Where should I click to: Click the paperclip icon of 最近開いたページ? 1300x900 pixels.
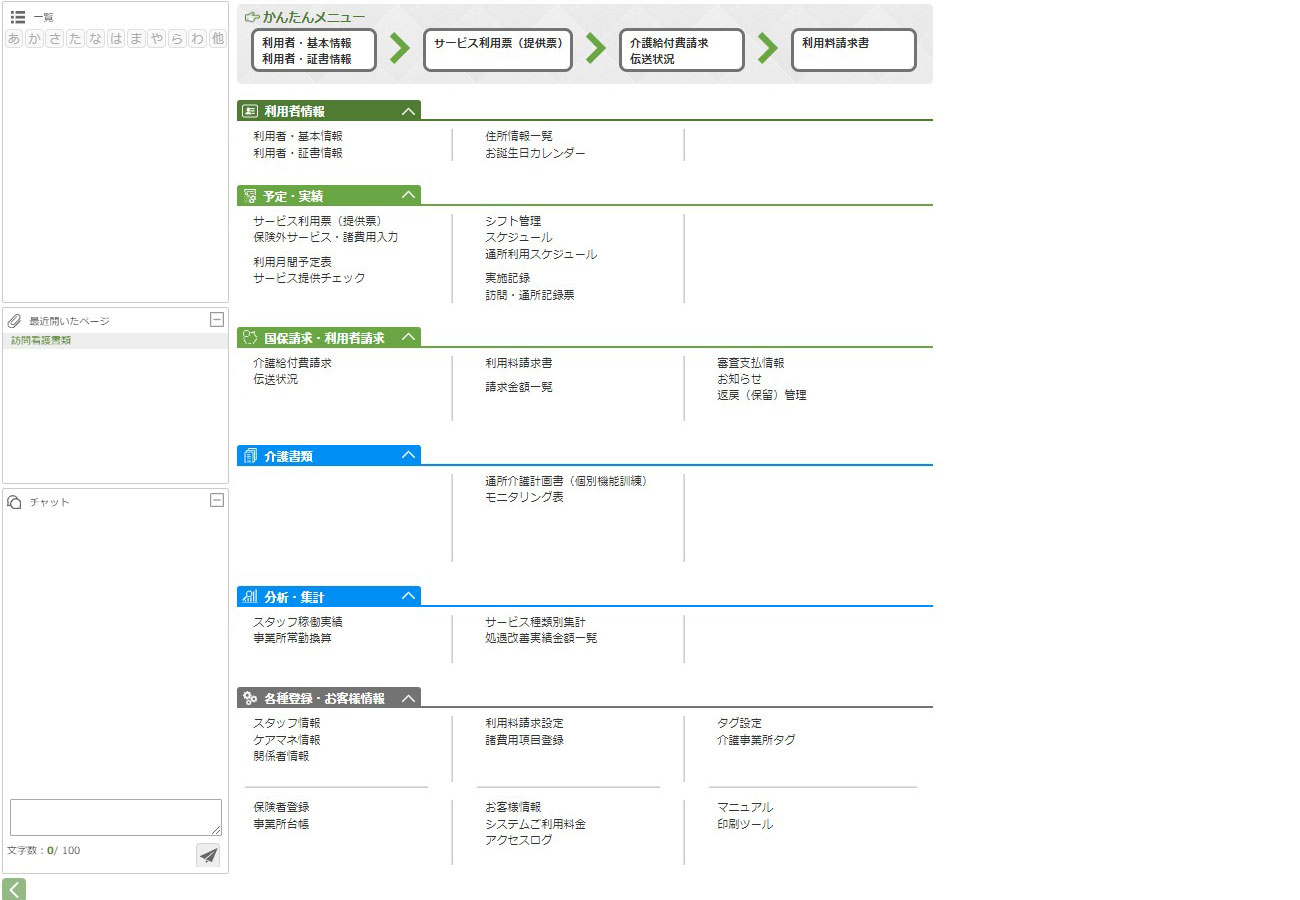point(15,321)
